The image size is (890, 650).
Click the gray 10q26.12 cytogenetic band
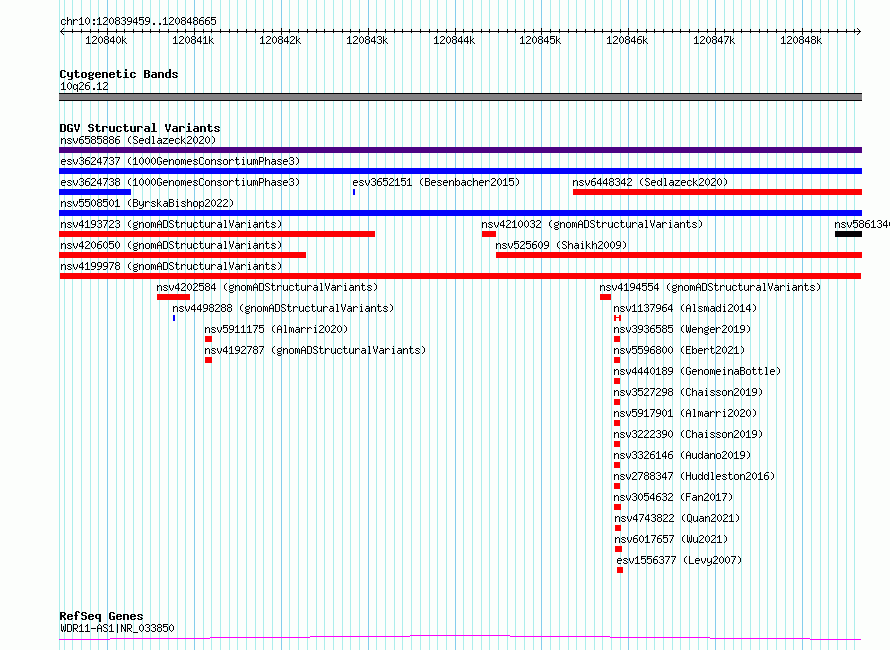(x=460, y=97)
